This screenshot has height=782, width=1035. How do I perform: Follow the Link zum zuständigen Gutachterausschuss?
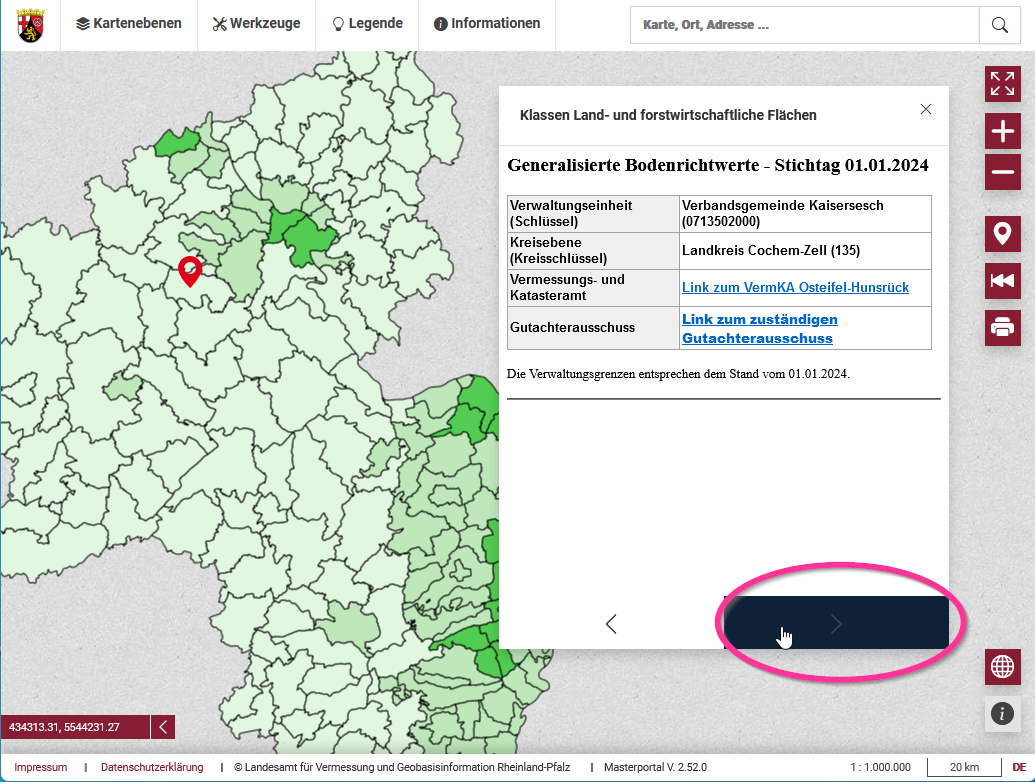pos(759,328)
